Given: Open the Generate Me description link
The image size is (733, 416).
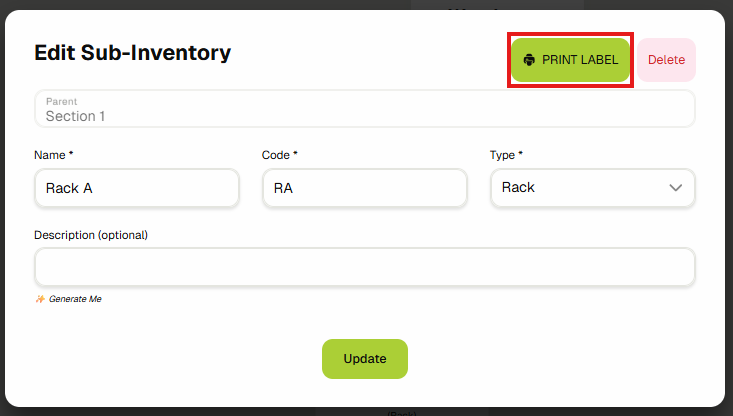Looking at the screenshot, I should (75, 299).
